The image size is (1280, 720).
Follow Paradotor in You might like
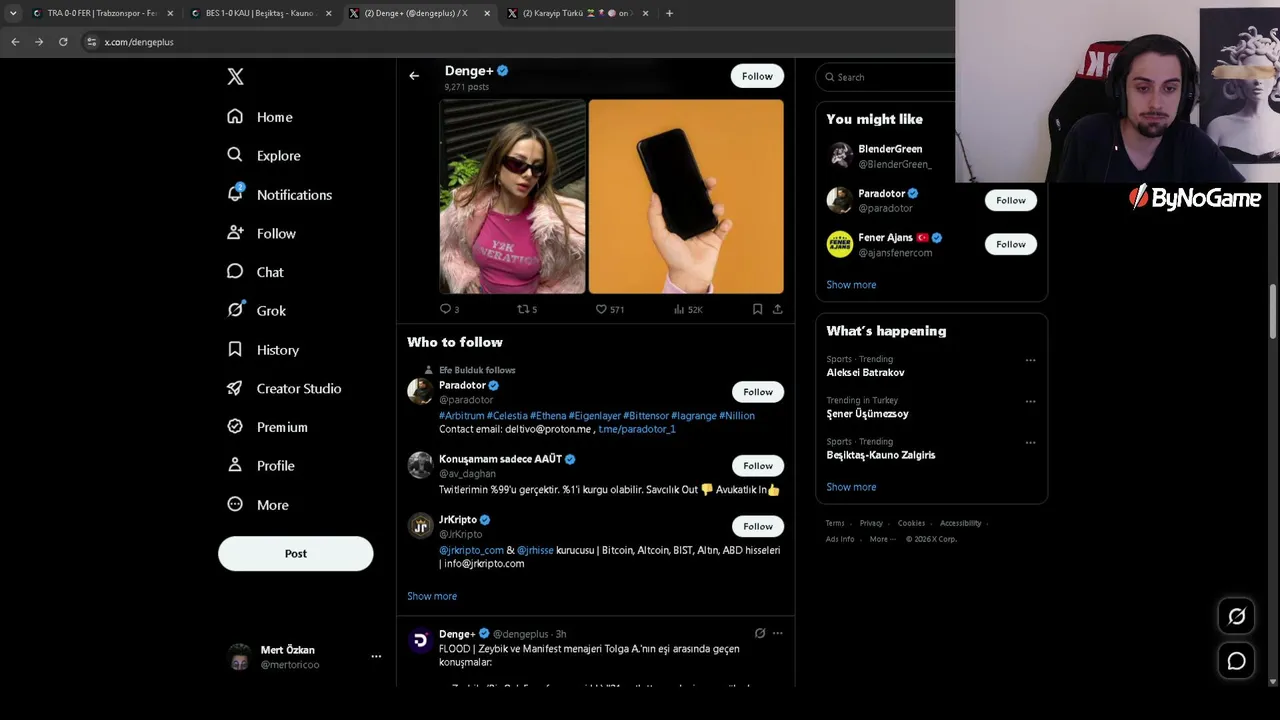[x=1011, y=200]
